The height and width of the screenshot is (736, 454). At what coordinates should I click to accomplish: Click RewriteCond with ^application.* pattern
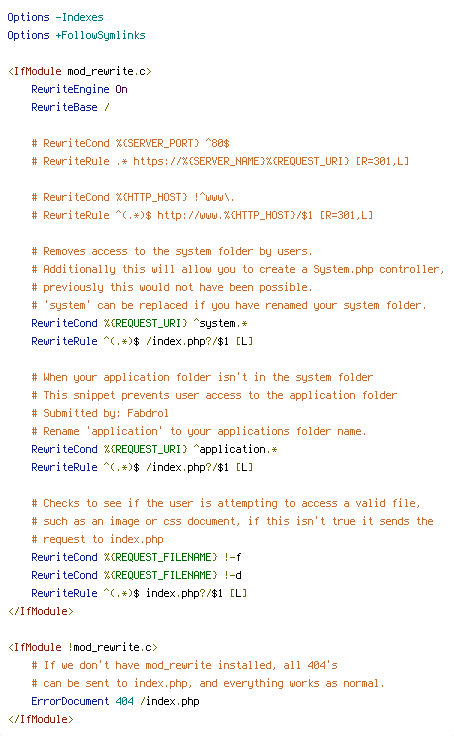(154, 449)
